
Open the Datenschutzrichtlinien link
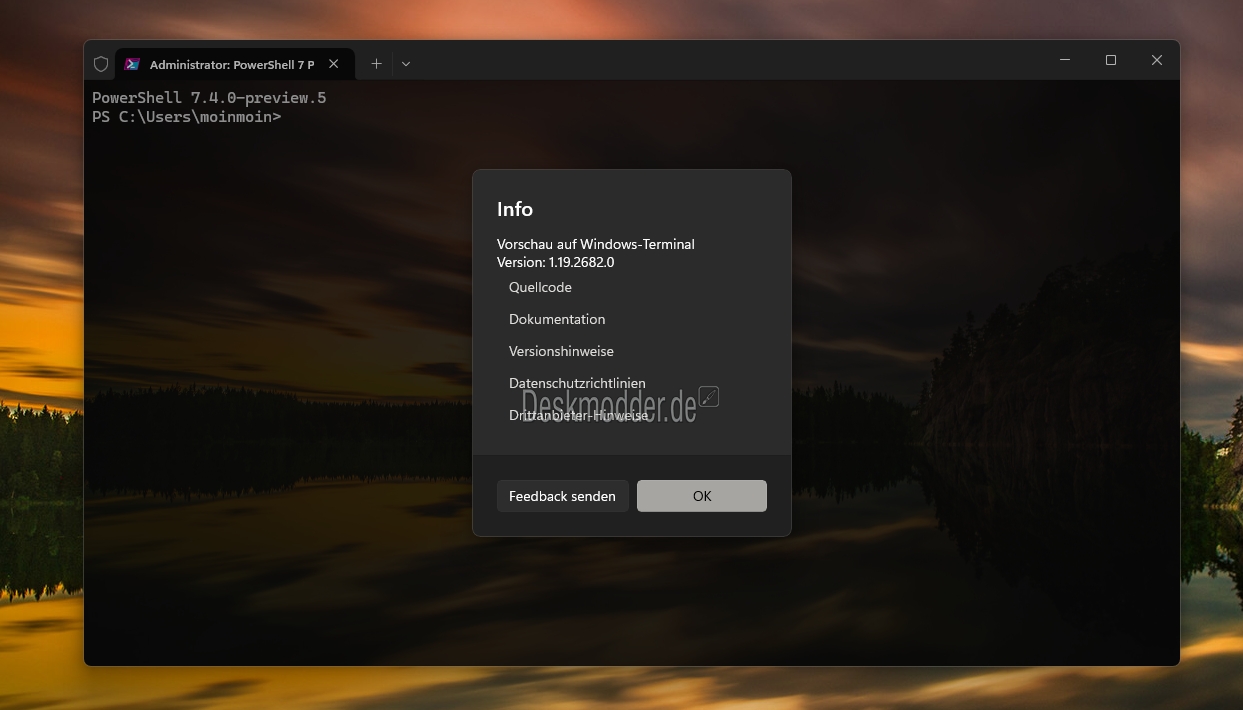tap(577, 383)
